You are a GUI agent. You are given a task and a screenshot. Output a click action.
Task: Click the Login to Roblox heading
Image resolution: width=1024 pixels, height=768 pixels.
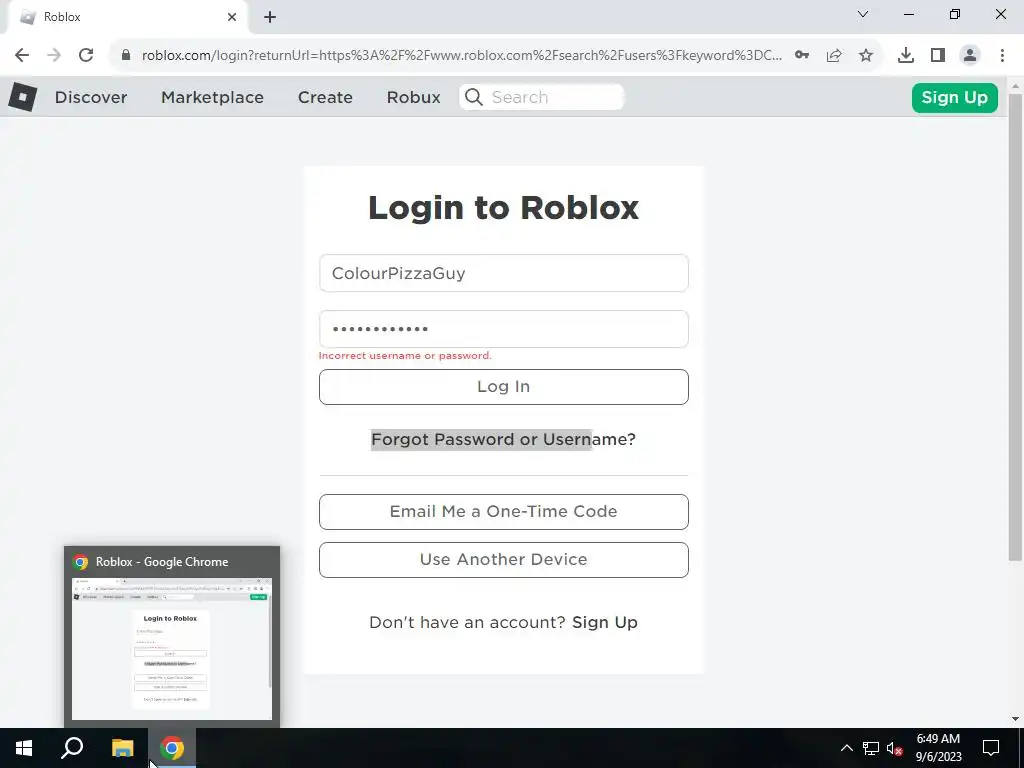504,208
